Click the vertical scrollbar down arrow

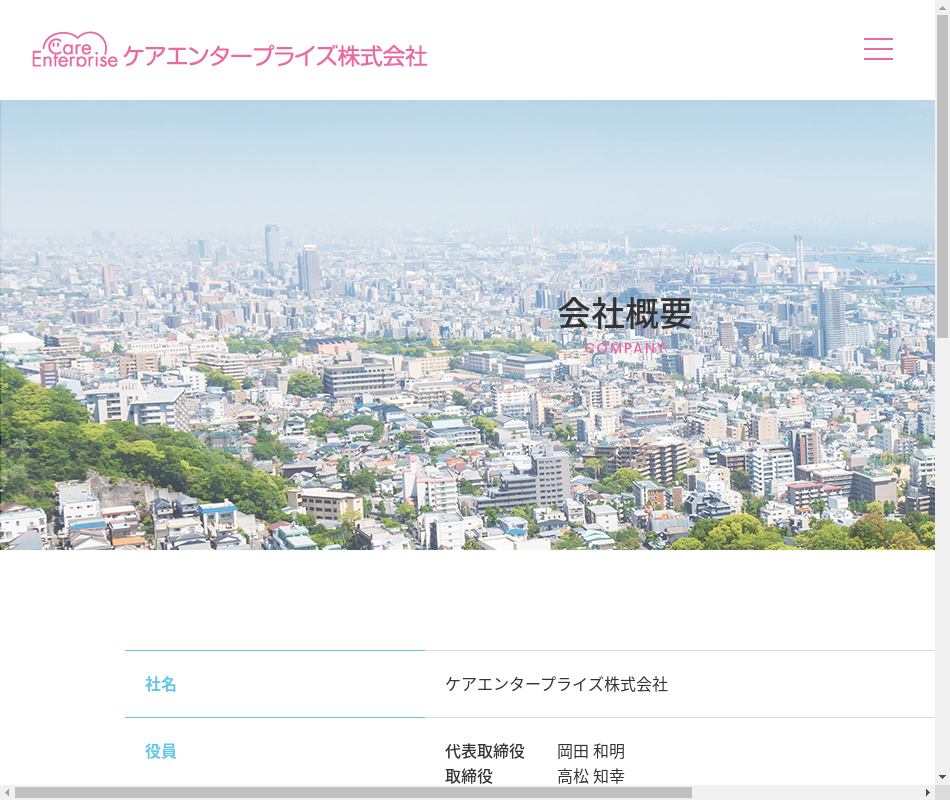[x=942, y=777]
